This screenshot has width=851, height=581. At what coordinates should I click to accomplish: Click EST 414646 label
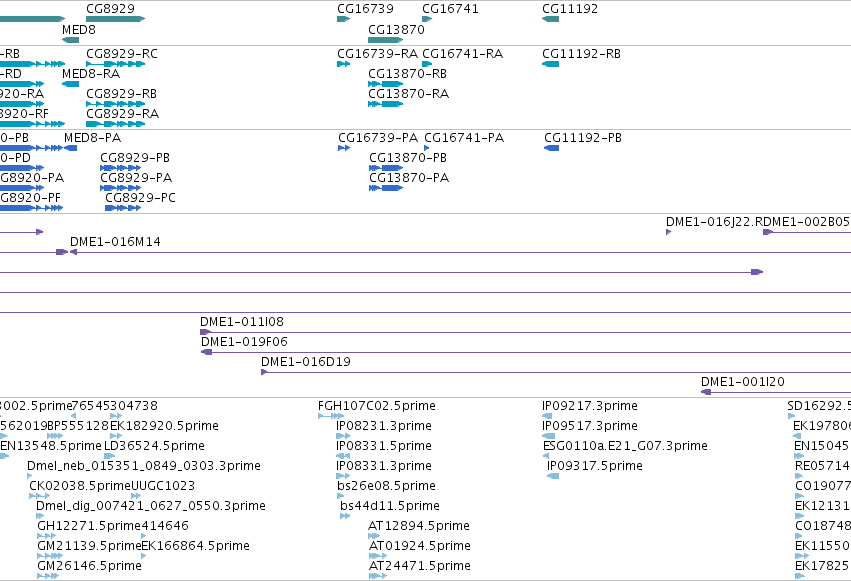[165, 526]
